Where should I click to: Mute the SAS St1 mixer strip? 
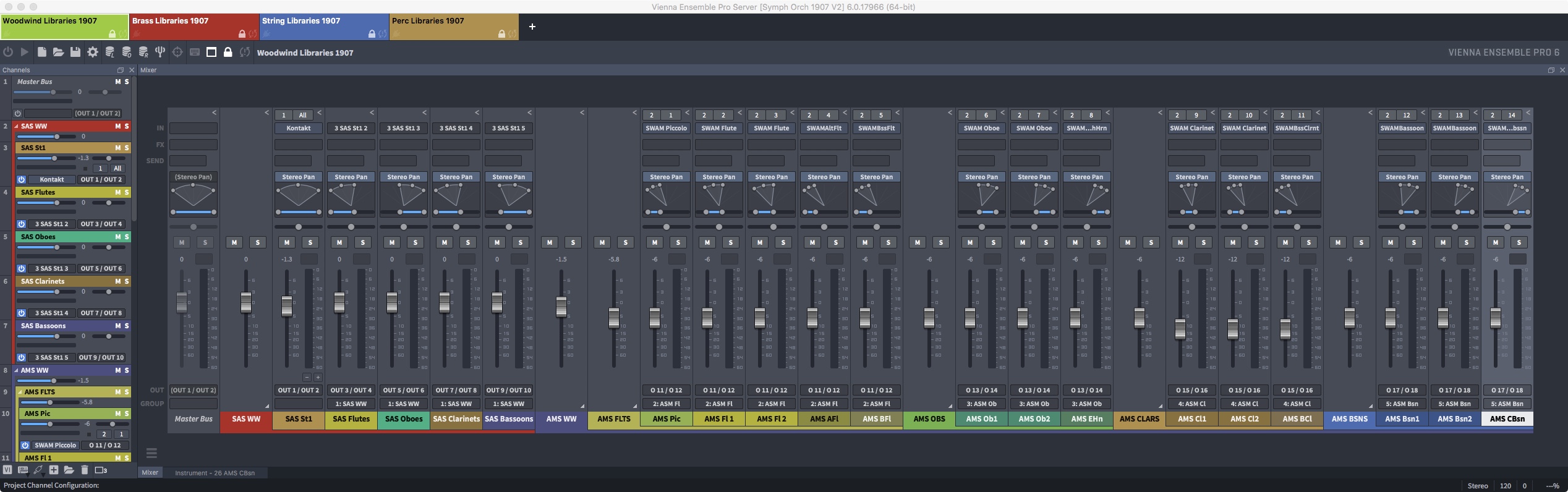287,243
